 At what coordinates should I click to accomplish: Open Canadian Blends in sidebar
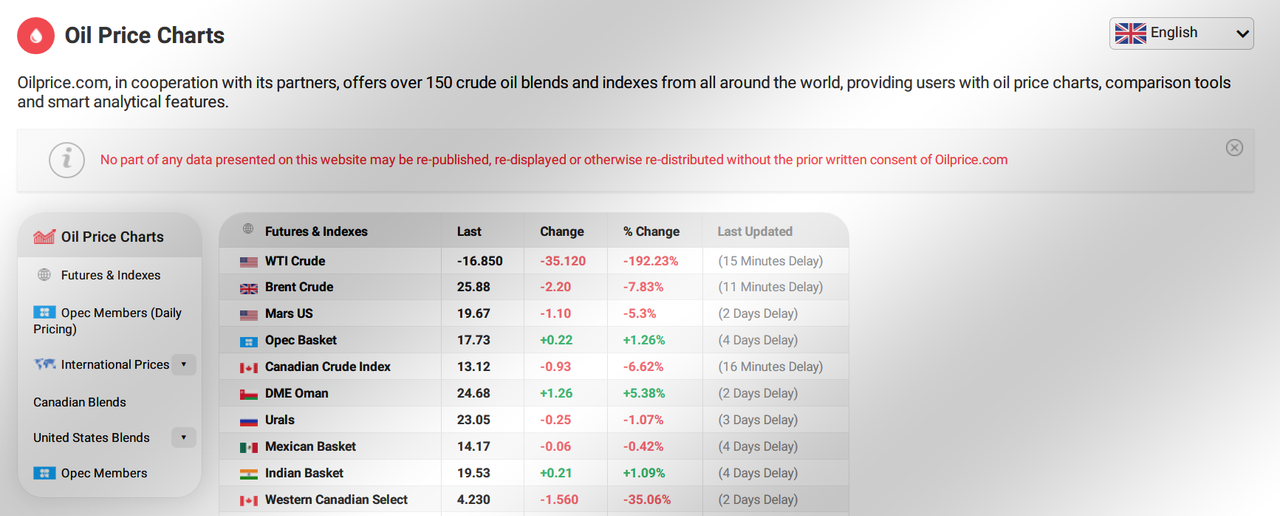[80, 402]
